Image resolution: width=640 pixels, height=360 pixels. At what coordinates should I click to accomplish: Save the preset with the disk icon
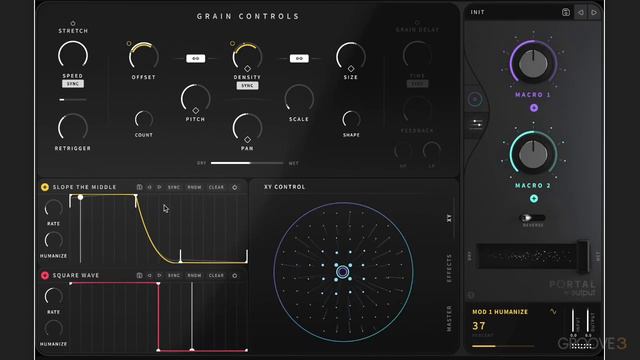pyautogui.click(x=566, y=12)
